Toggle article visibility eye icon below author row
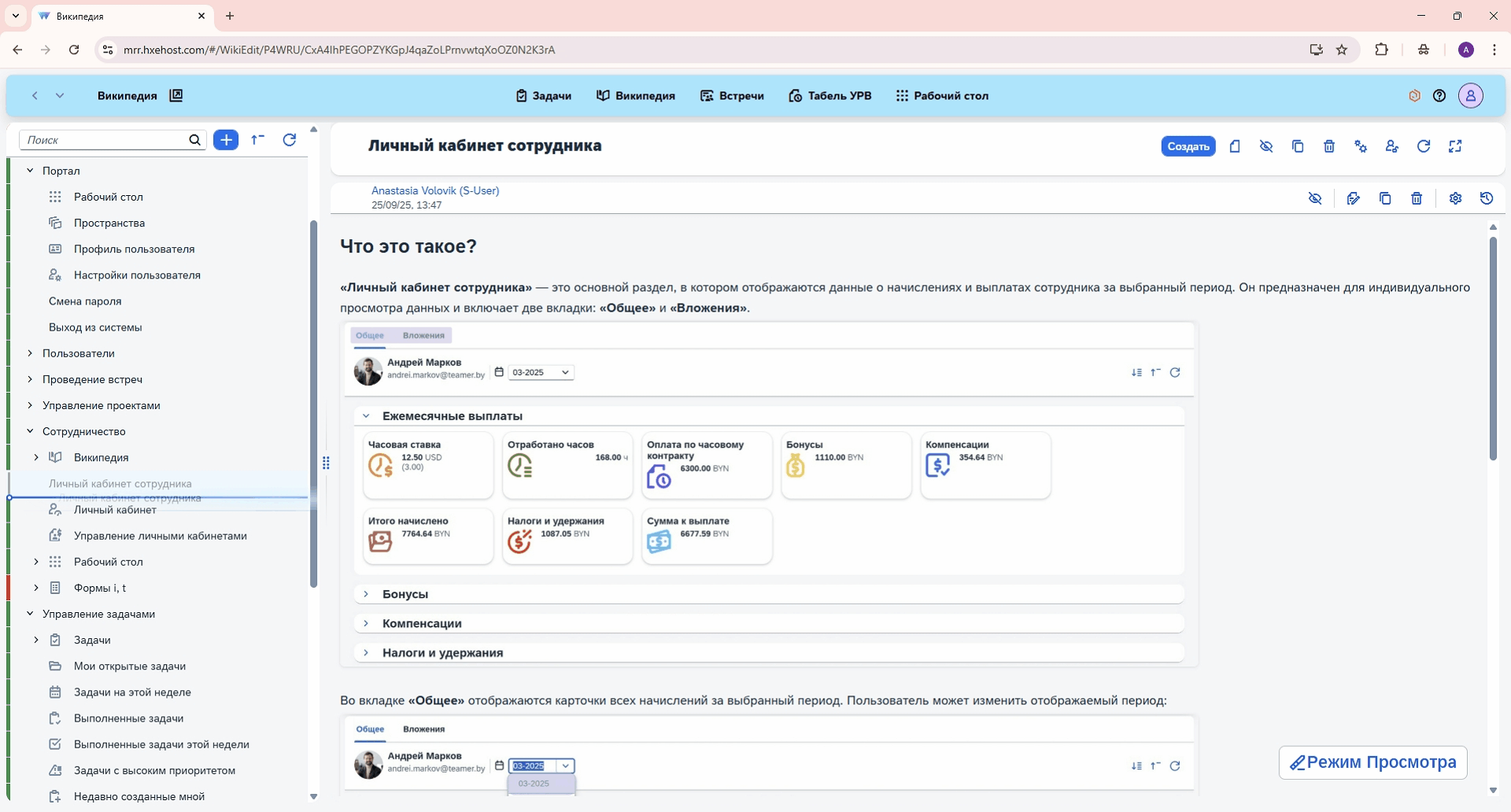Screen dimensions: 1511x812 (x=1315, y=198)
